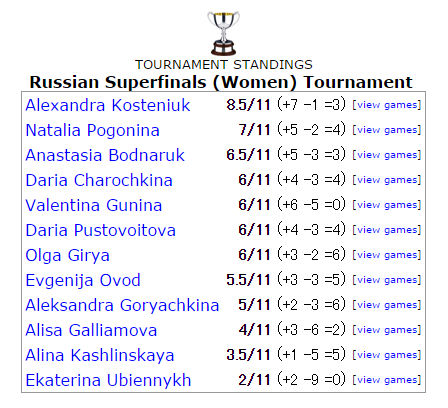Screen dimensions: 448x408
Task: View games for Valentina Gunina
Action: point(387,205)
